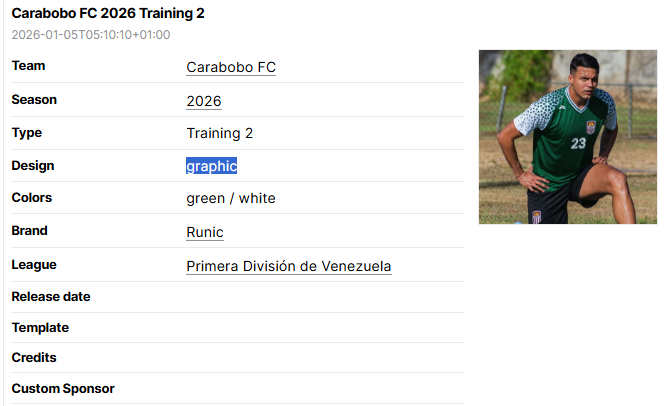668x406 pixels.
Task: Select the League row label
Action: click(x=34, y=265)
